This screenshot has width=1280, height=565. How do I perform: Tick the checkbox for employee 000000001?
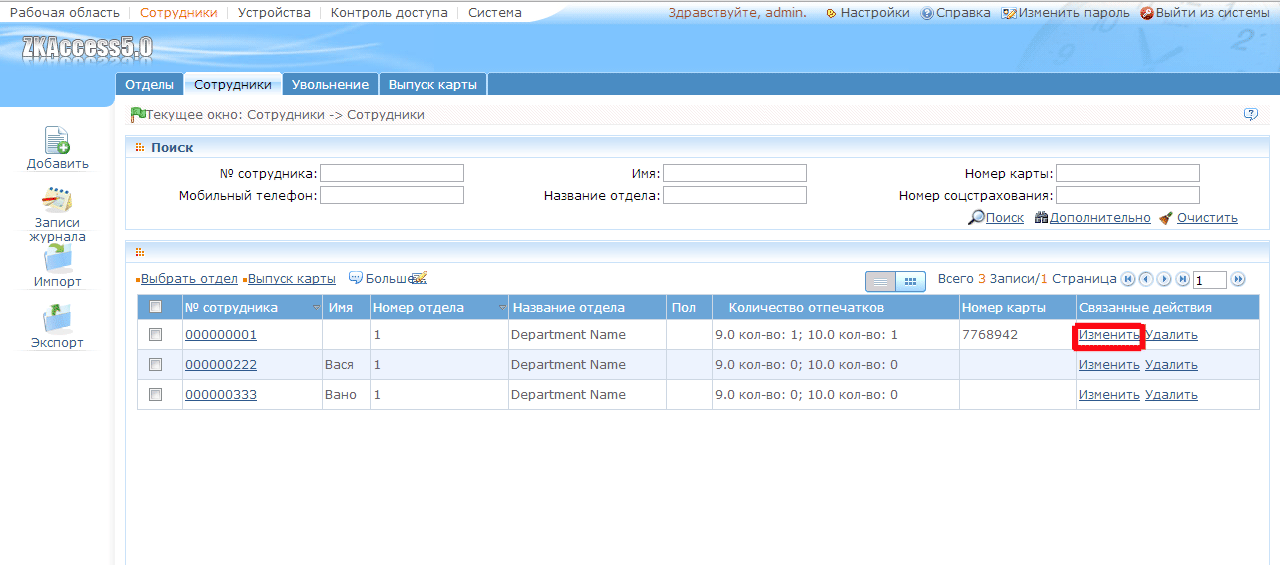coord(155,335)
